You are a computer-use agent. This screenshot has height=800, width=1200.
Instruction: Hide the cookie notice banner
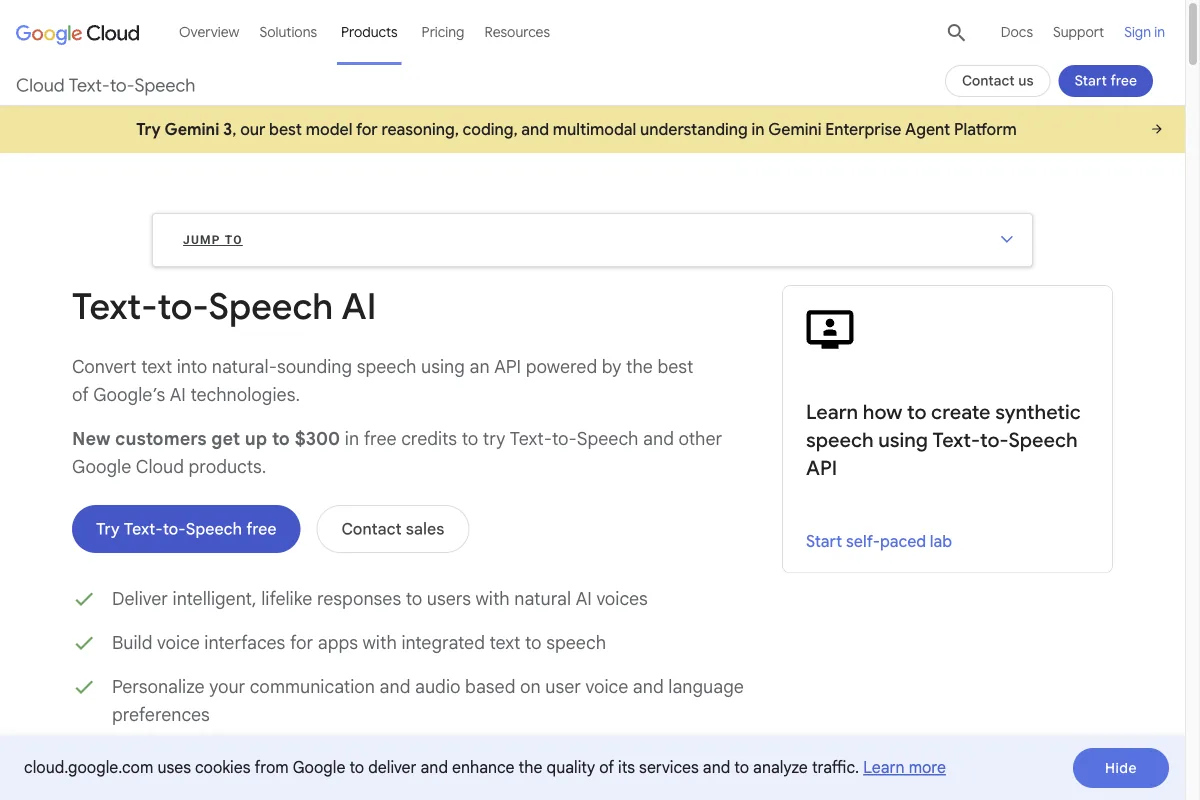(x=1120, y=768)
